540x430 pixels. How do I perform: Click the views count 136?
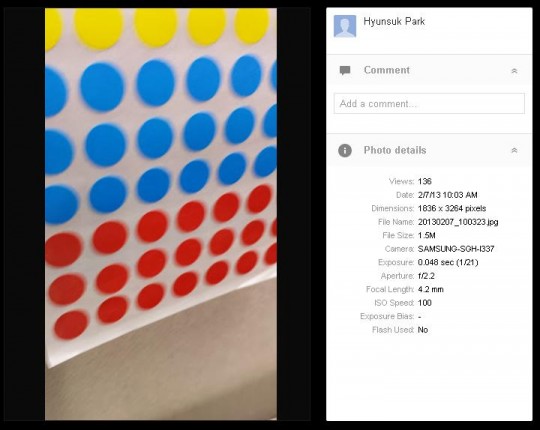coord(425,181)
